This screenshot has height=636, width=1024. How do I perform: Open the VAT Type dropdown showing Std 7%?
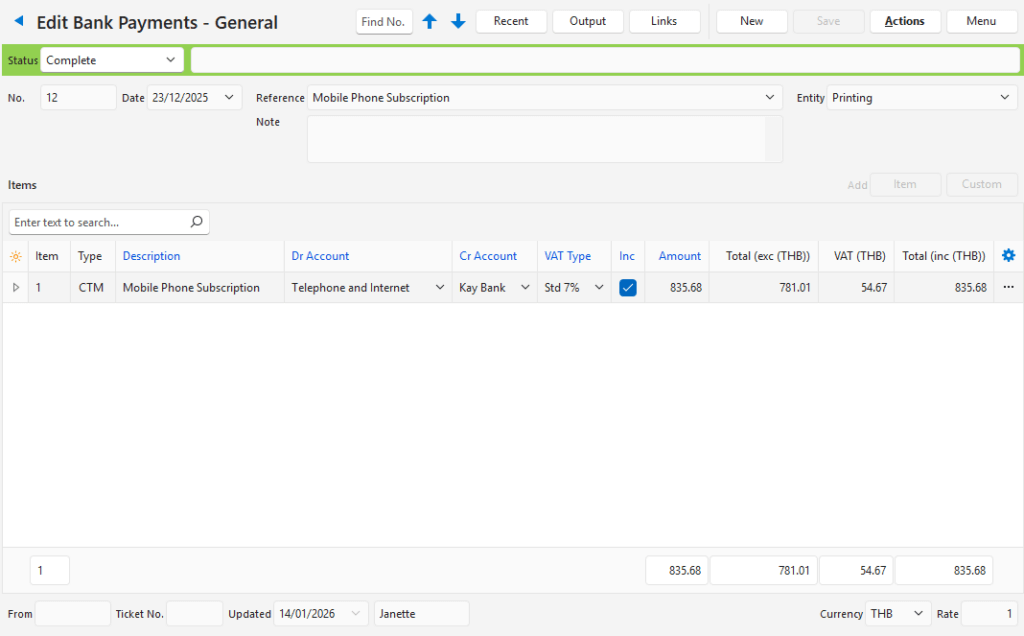click(597, 287)
